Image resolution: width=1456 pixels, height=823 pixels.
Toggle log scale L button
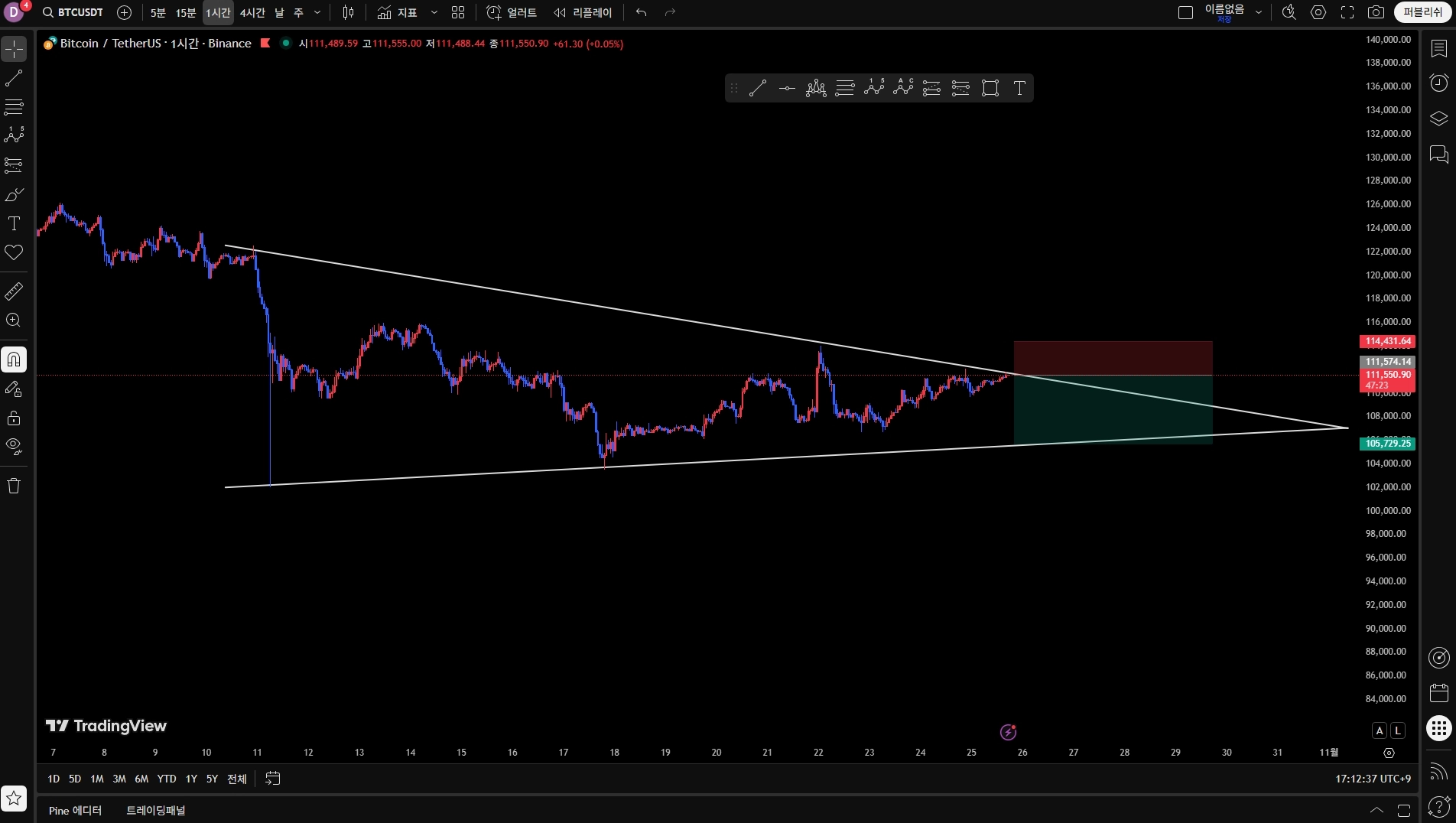coord(1398,730)
